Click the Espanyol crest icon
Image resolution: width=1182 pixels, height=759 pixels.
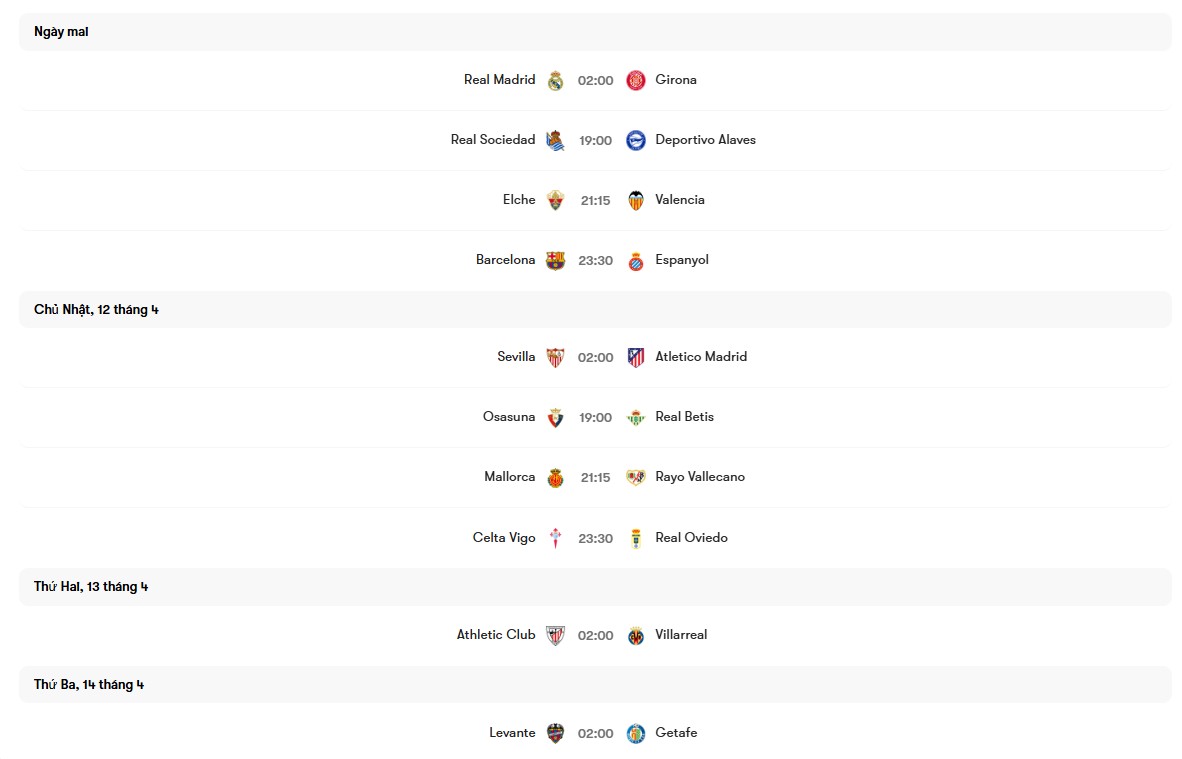click(636, 260)
